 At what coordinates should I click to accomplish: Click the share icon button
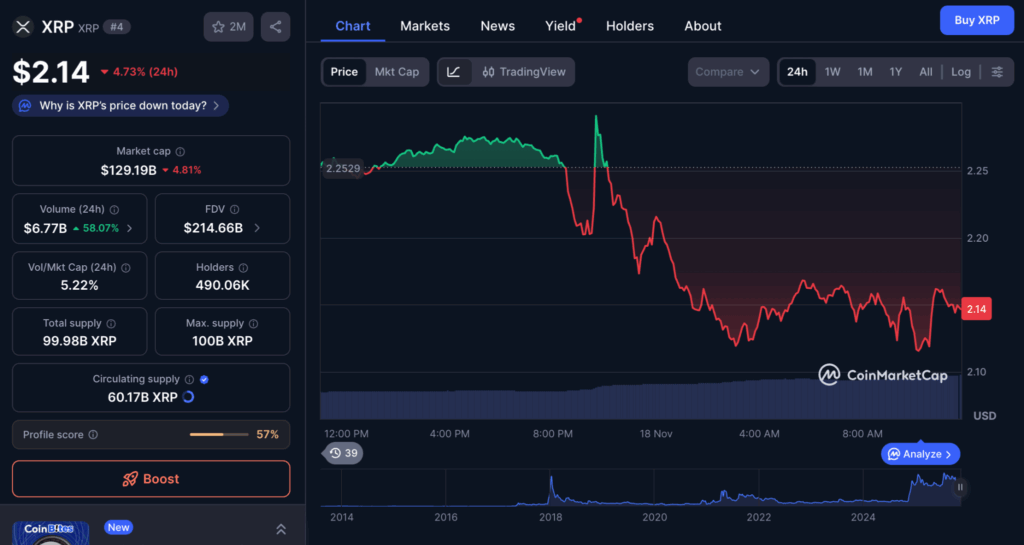(275, 27)
